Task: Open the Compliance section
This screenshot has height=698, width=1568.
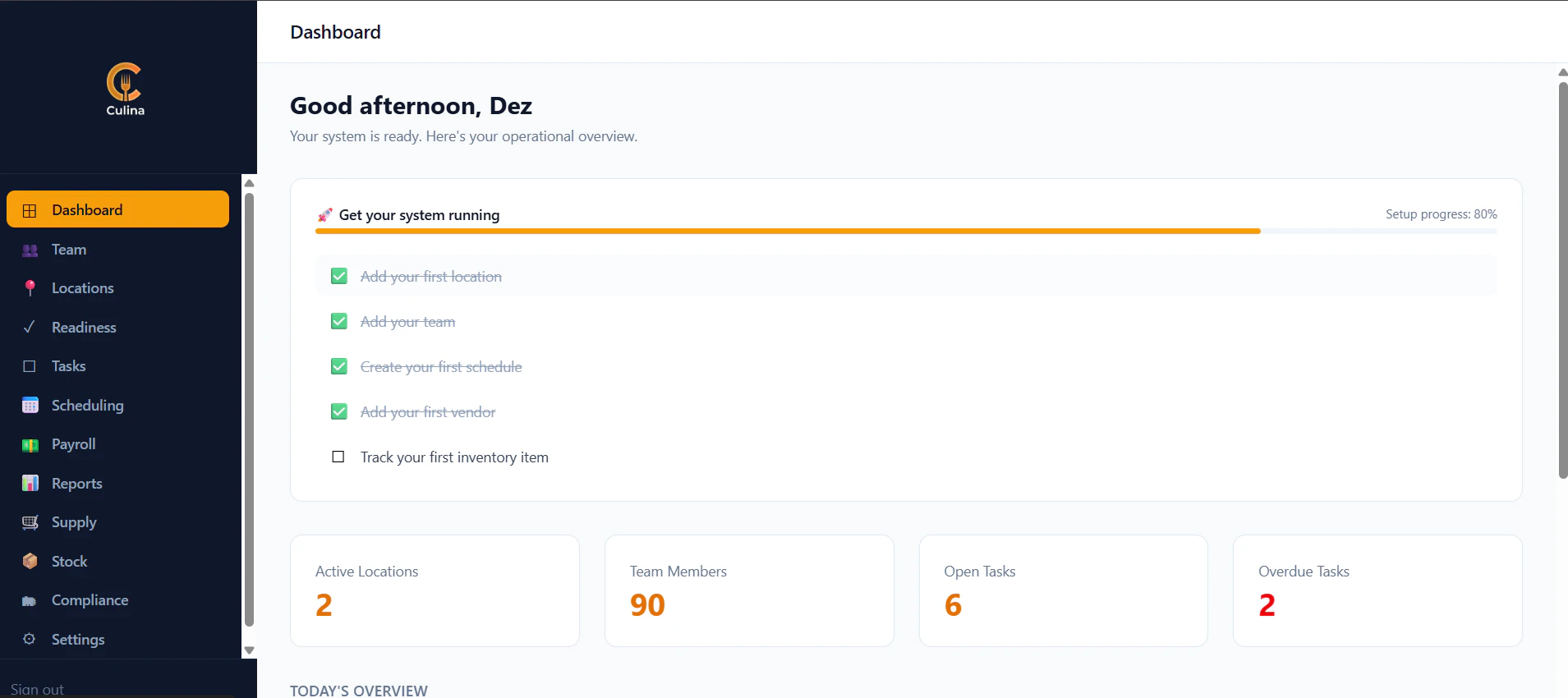Action: (117, 600)
